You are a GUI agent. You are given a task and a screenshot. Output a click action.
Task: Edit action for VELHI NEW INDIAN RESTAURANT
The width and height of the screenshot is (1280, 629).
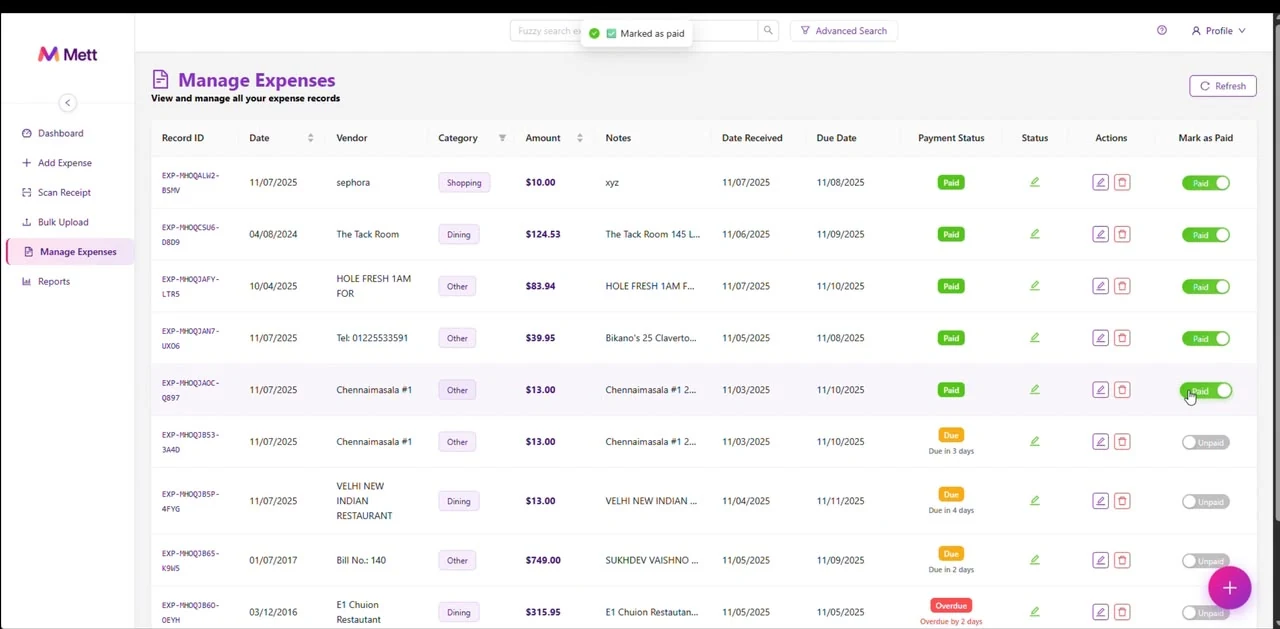(x=1100, y=501)
